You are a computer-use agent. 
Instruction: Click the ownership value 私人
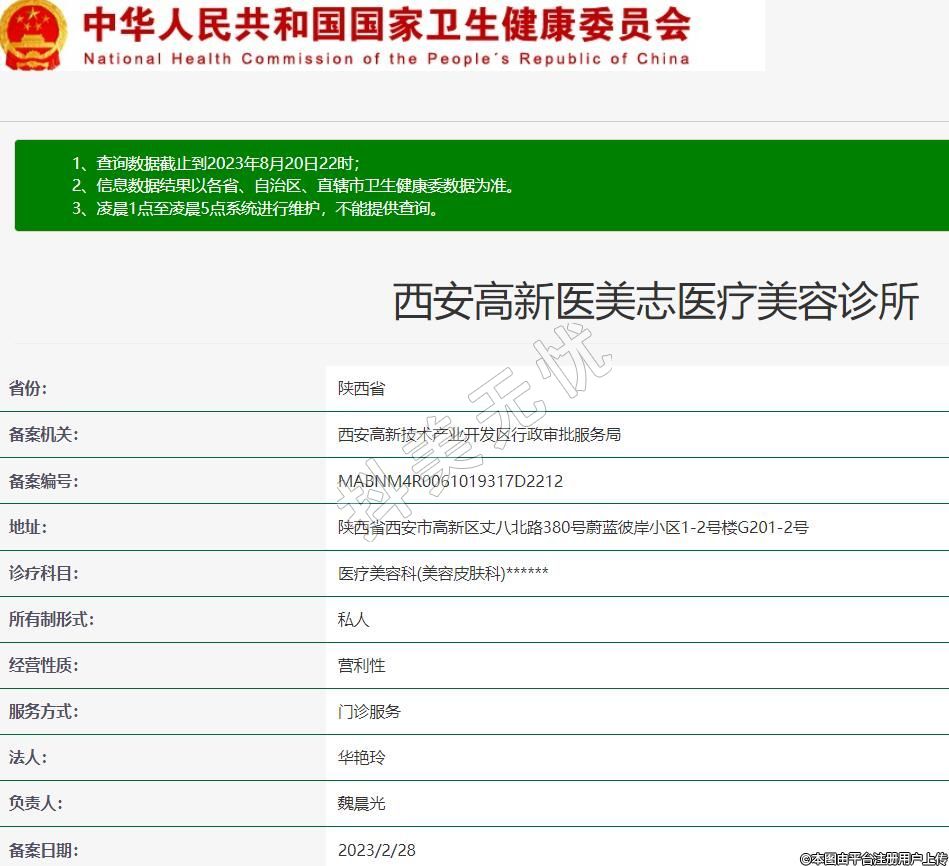(x=354, y=620)
